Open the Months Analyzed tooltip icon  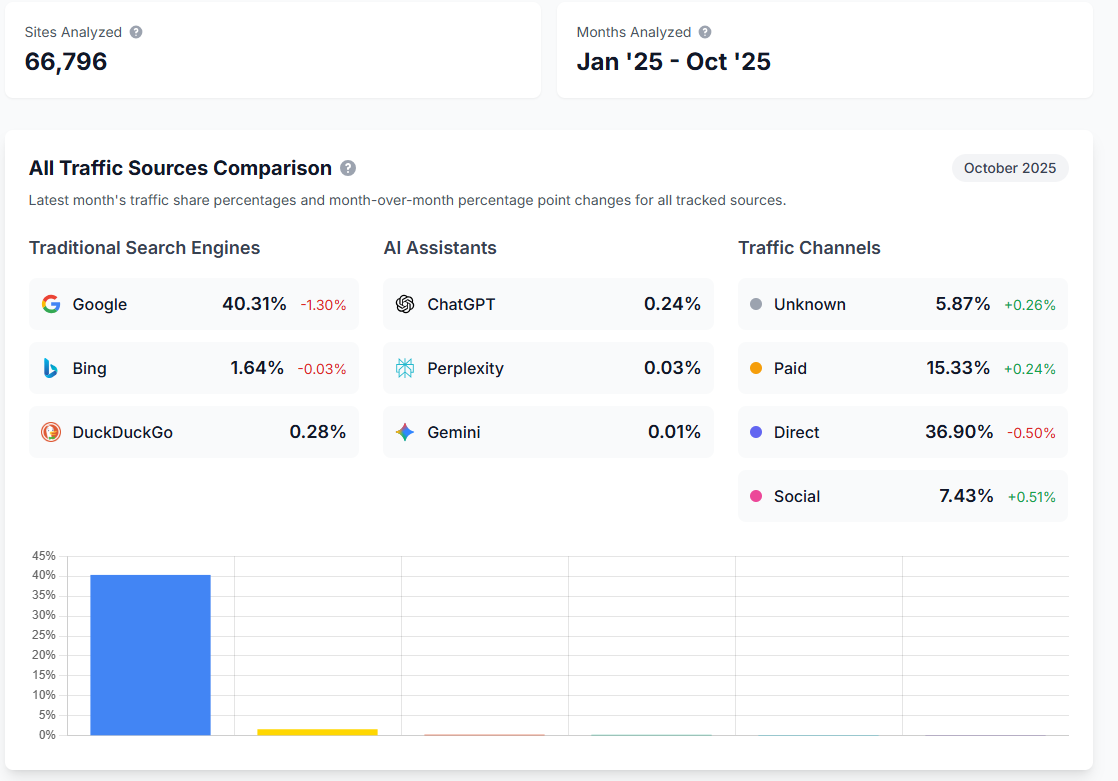(705, 31)
